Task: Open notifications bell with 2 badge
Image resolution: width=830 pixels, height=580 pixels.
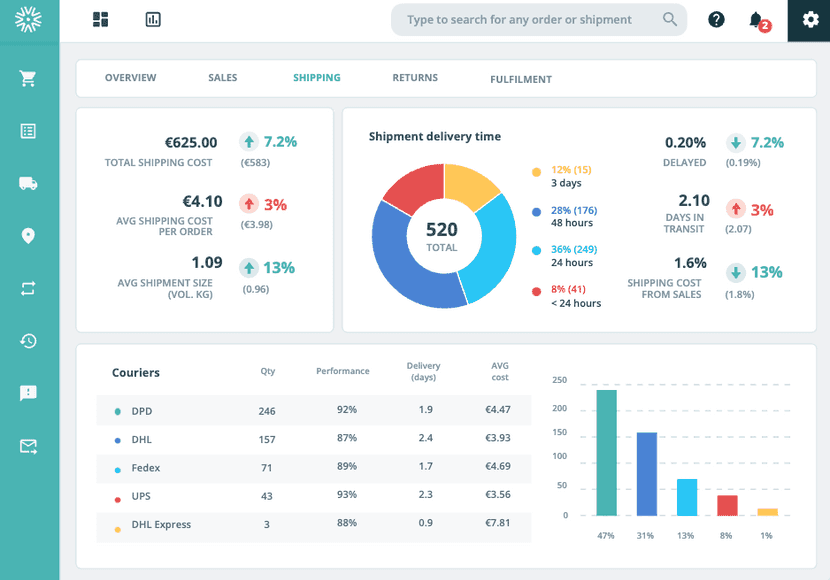Action: coord(757,20)
